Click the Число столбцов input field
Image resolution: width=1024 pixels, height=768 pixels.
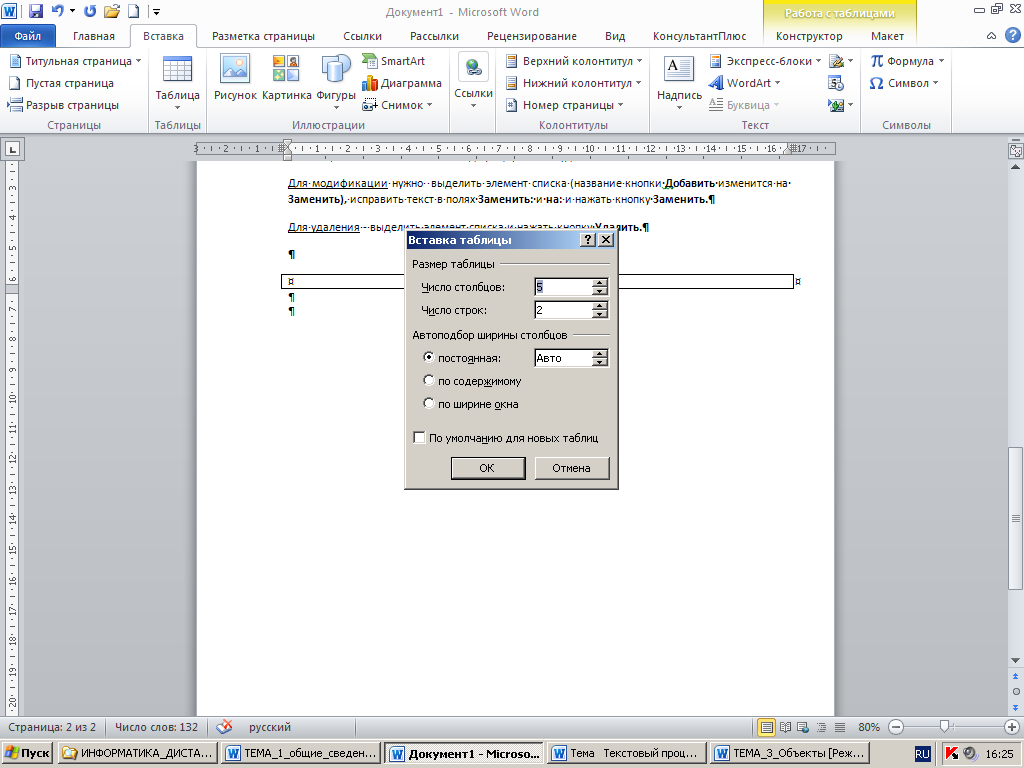pos(563,287)
